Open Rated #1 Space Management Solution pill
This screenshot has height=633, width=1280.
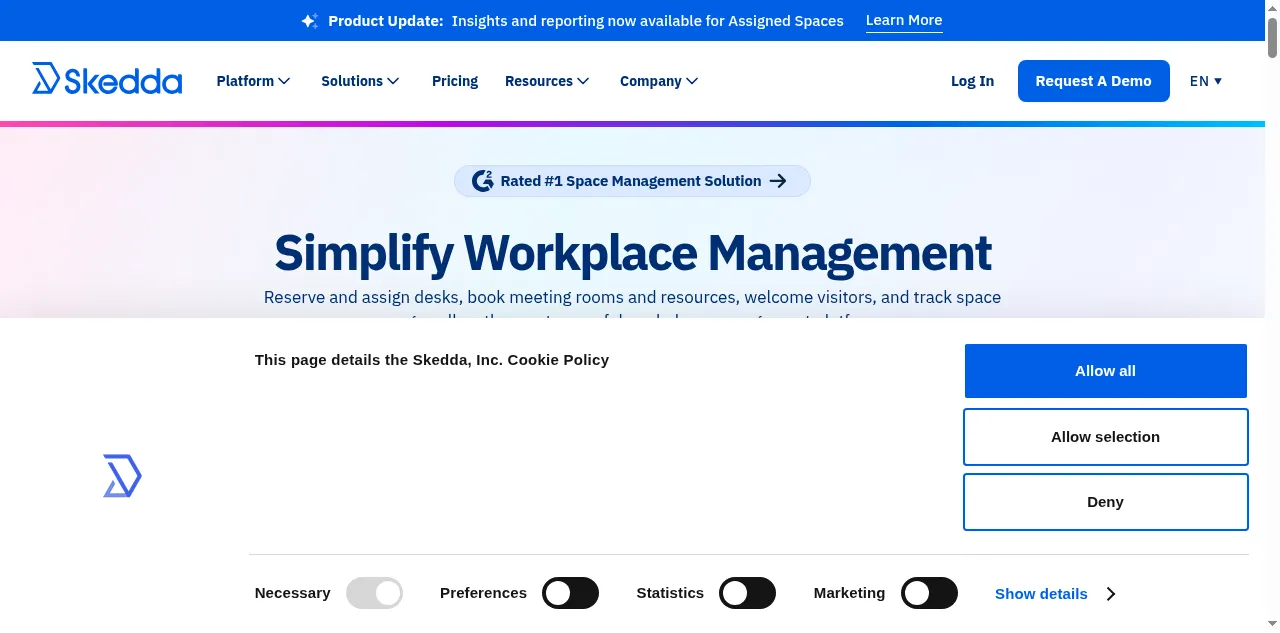pyautogui.click(x=632, y=181)
